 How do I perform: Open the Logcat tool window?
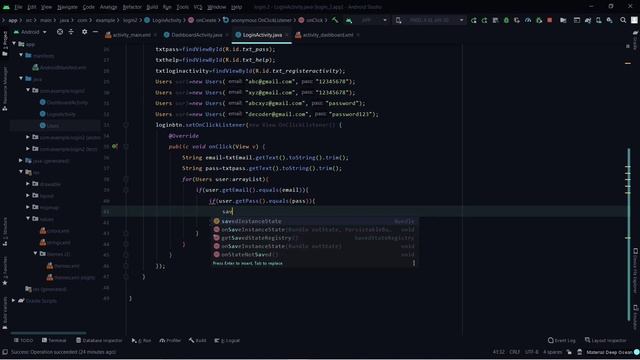227,340
